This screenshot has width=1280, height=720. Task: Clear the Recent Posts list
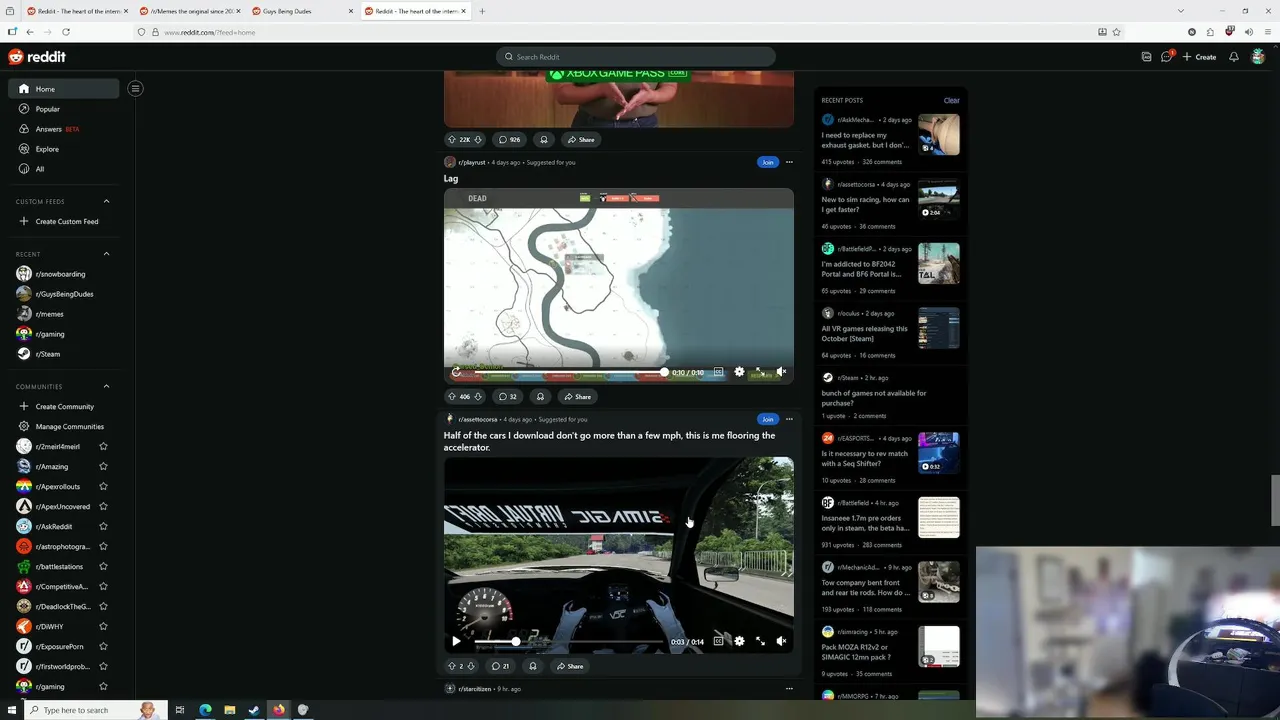951,100
